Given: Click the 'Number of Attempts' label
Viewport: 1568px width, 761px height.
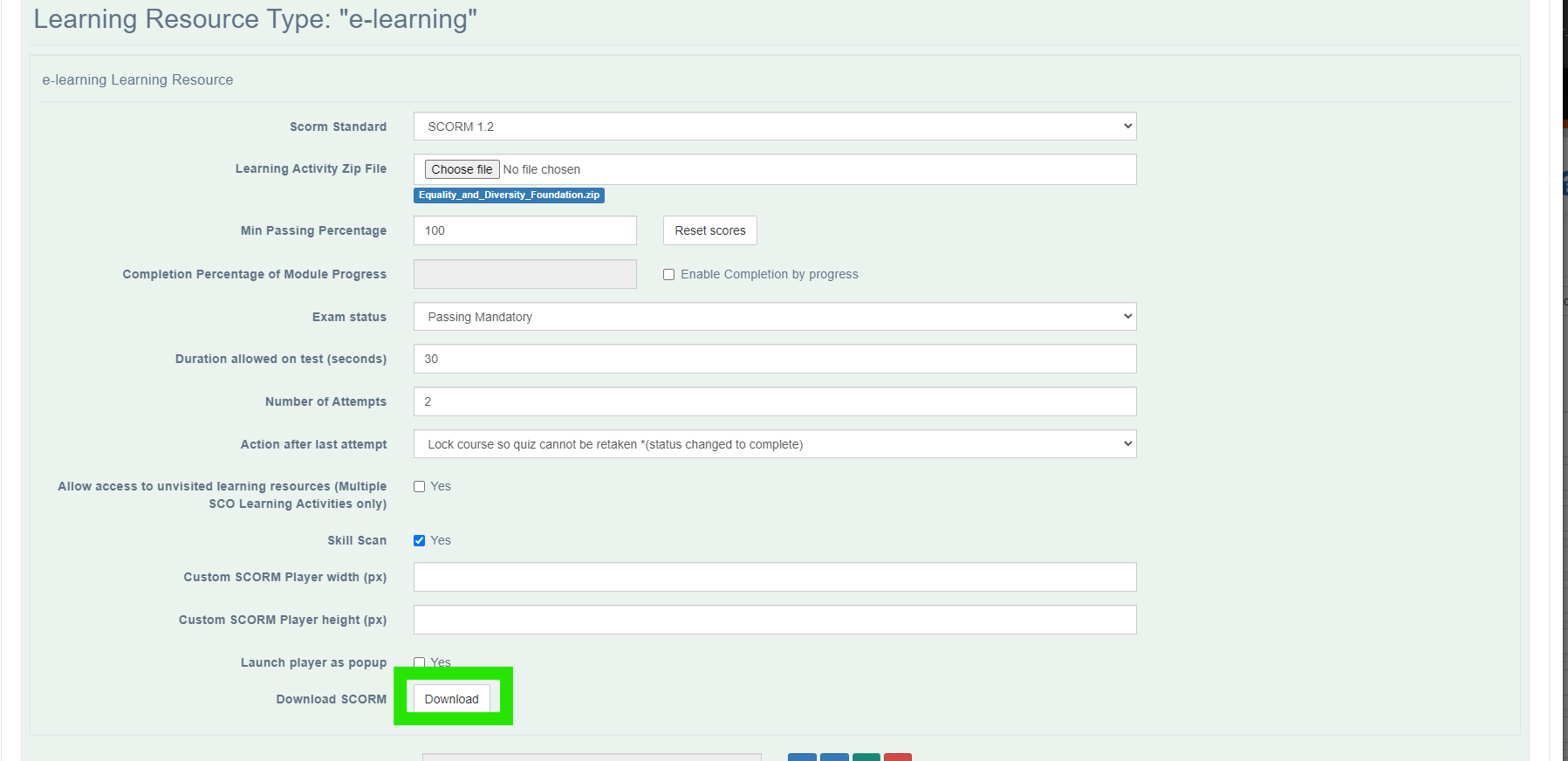Looking at the screenshot, I should [326, 401].
